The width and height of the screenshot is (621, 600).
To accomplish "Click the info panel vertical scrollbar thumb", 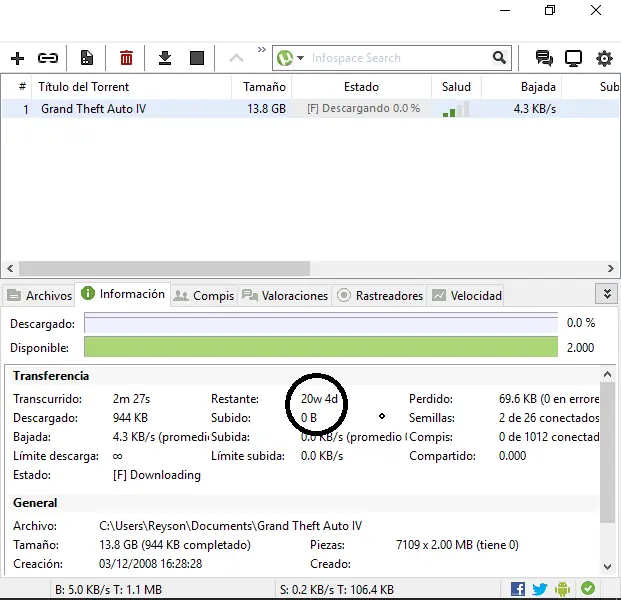I will coord(607,452).
